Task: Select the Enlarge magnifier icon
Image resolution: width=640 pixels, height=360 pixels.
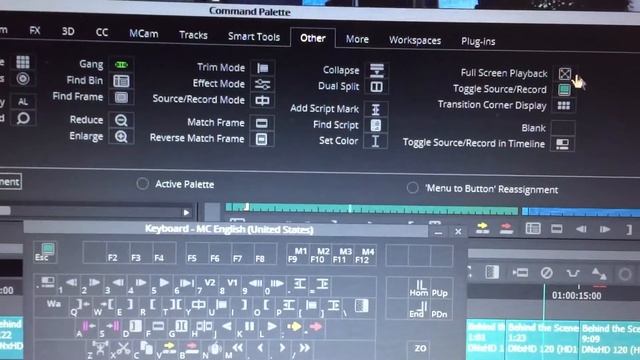Action: click(x=121, y=136)
